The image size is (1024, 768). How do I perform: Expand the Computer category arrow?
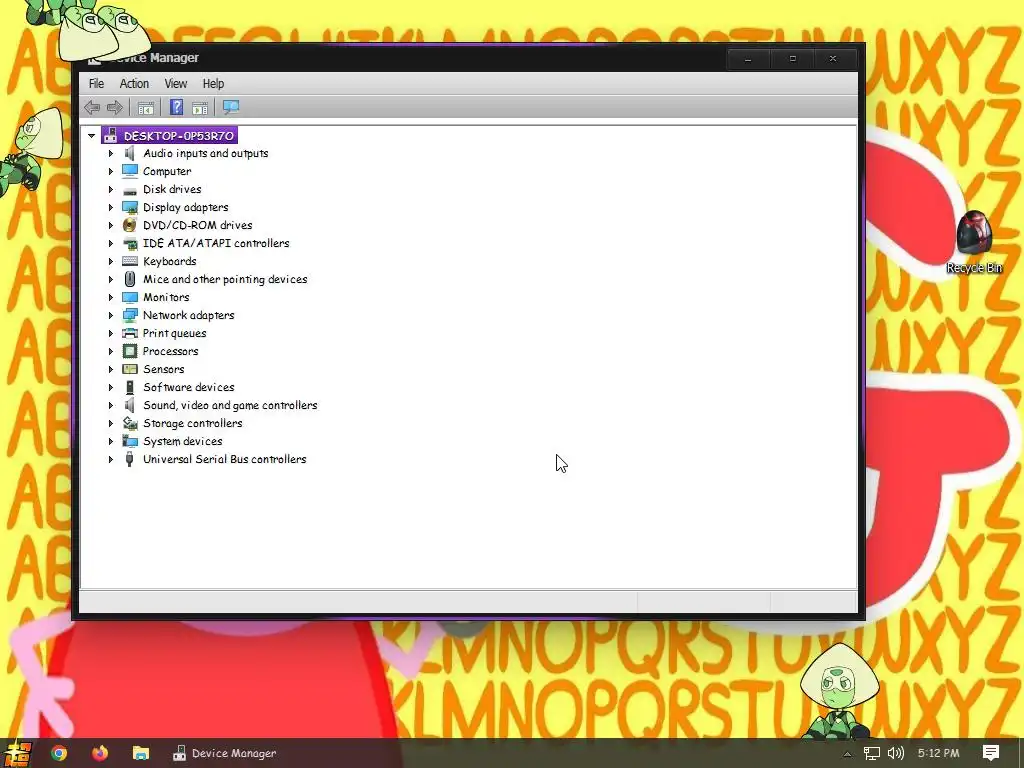point(110,171)
